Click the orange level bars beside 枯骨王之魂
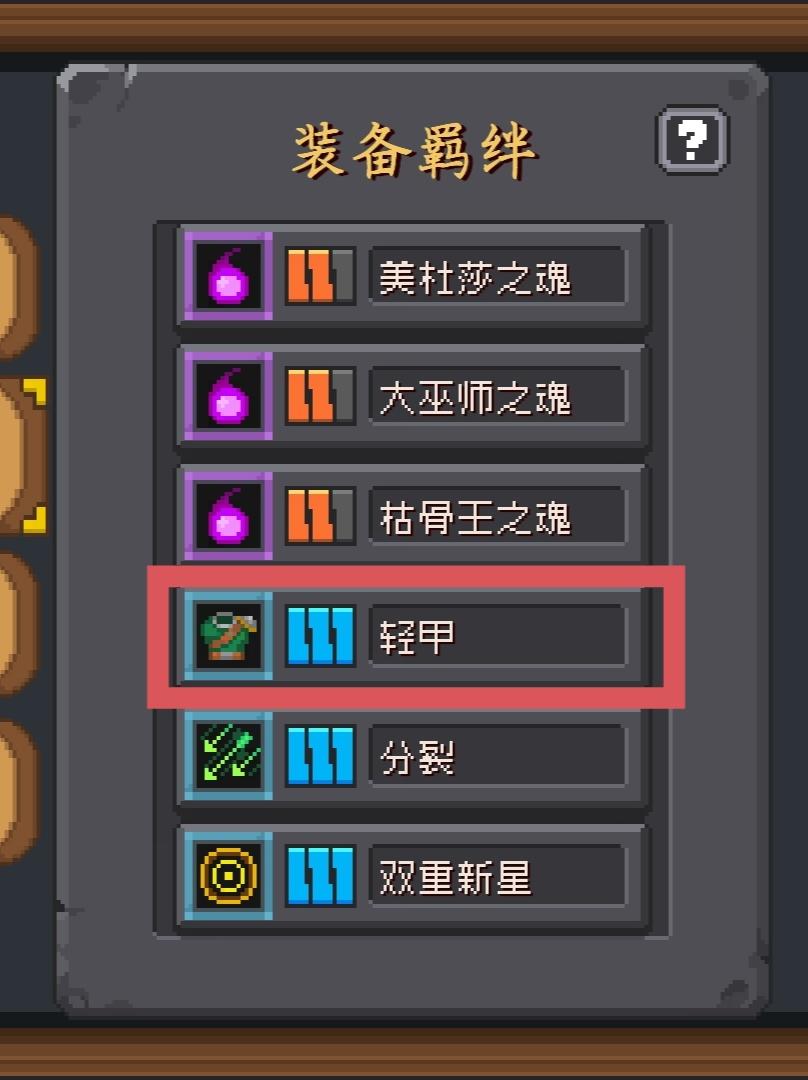Viewport: 808px width, 1080px height. 320,516
